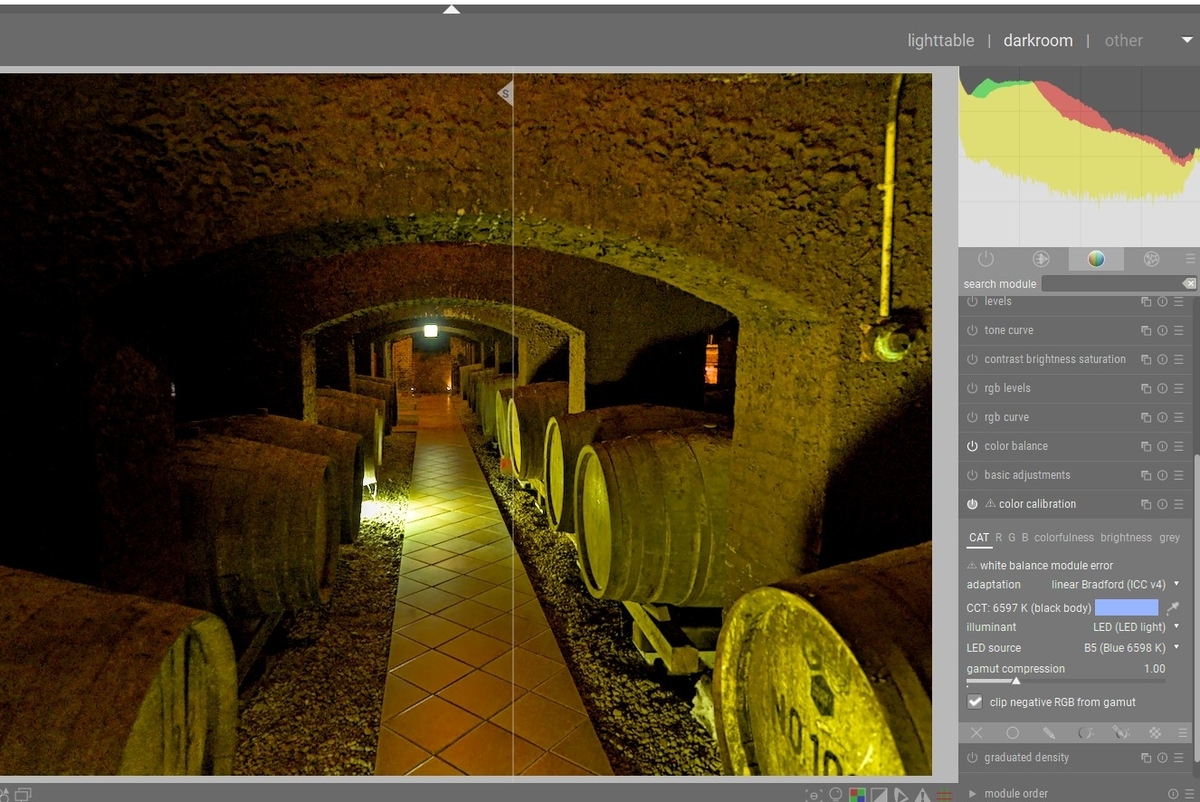
Task: Select drawn and parametric mask blending
Action: (1119, 733)
